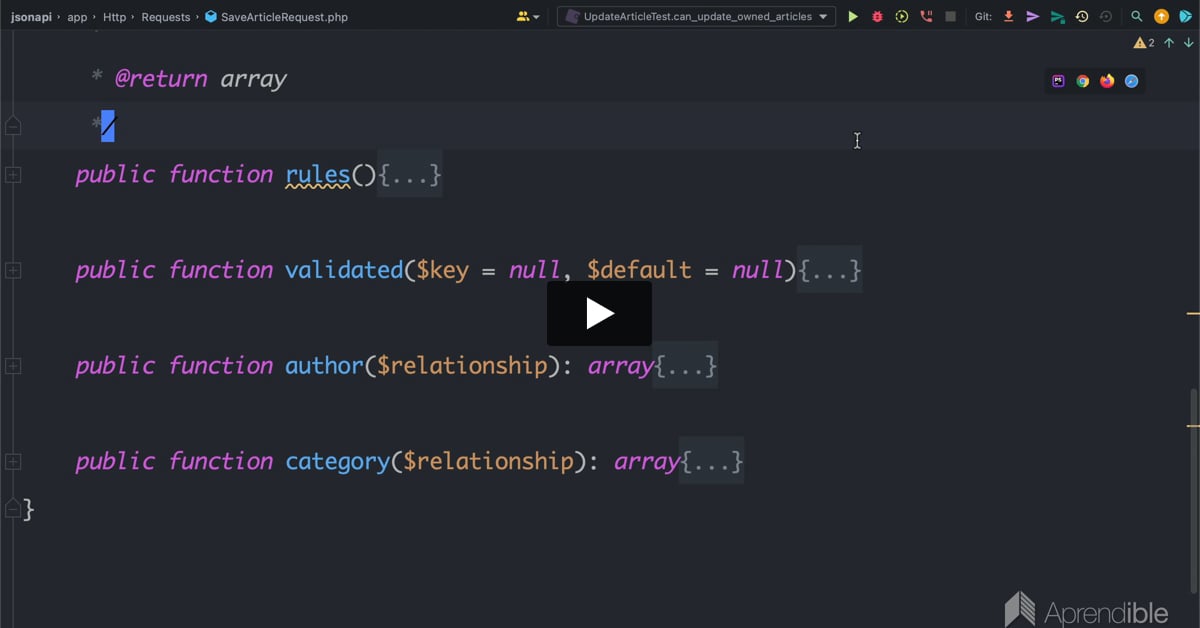Commit changes using purple arrow Git icon

pos(1032,17)
